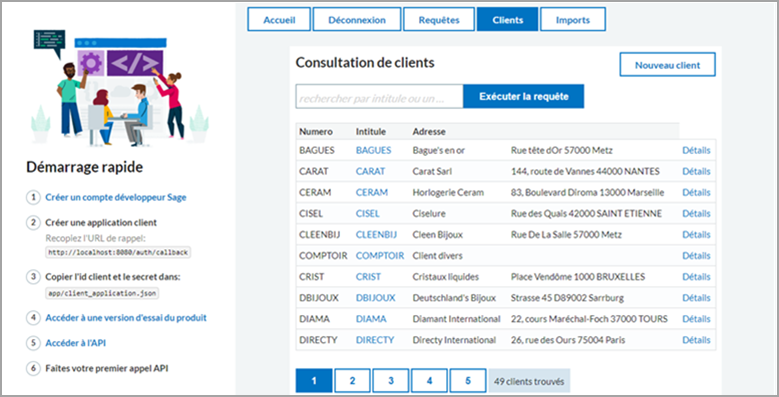Focus the client search input field
Screen dimensions: 779x397
[380, 96]
